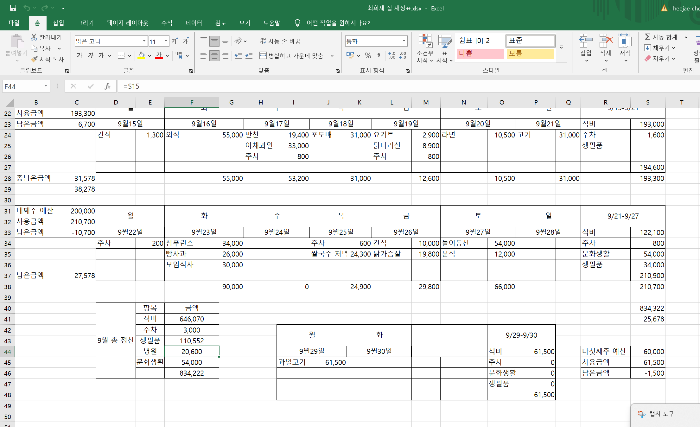Align text to the right
Image resolution: width=700 pixels, height=427 pixels.
click(x=225, y=56)
